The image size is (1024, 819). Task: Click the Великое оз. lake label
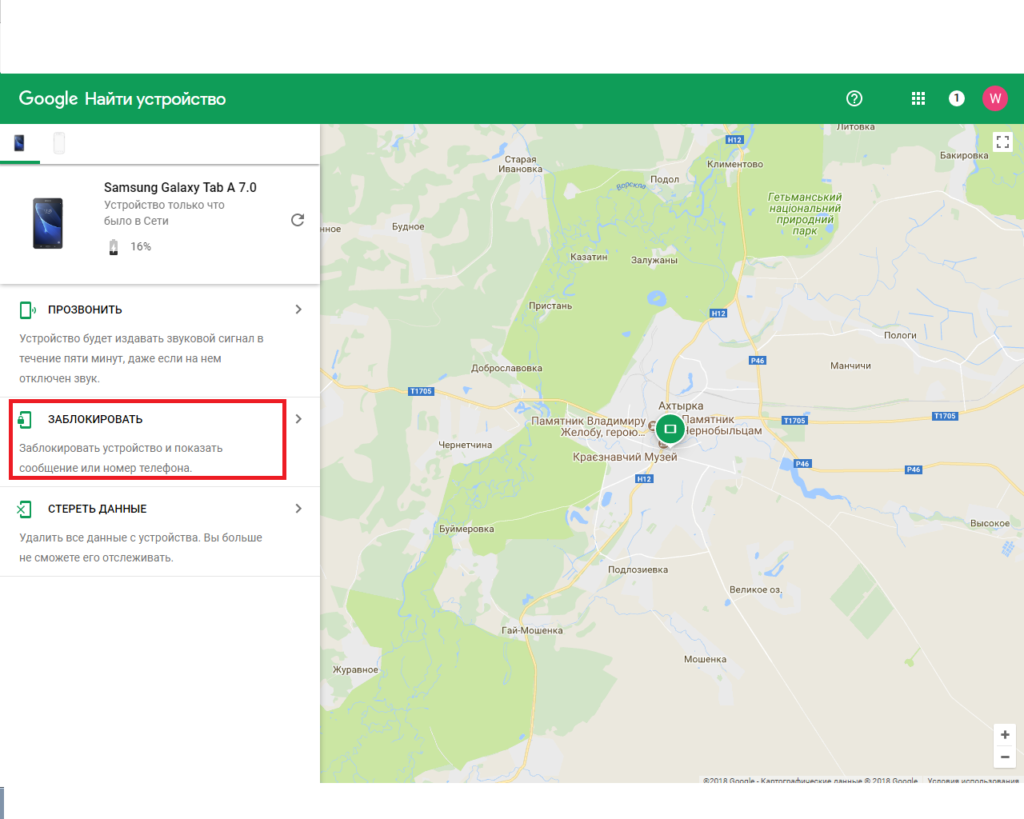coord(756,590)
